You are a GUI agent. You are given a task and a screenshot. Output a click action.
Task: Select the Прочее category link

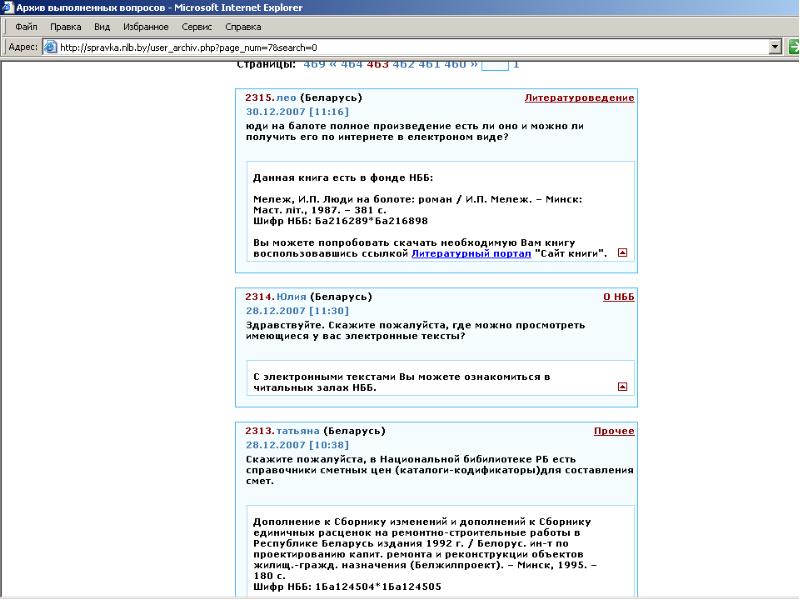(613, 430)
